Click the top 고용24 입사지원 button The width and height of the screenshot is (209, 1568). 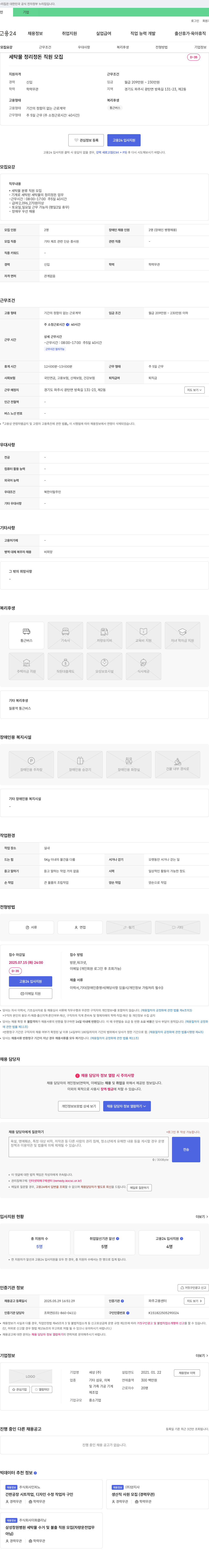[124, 140]
